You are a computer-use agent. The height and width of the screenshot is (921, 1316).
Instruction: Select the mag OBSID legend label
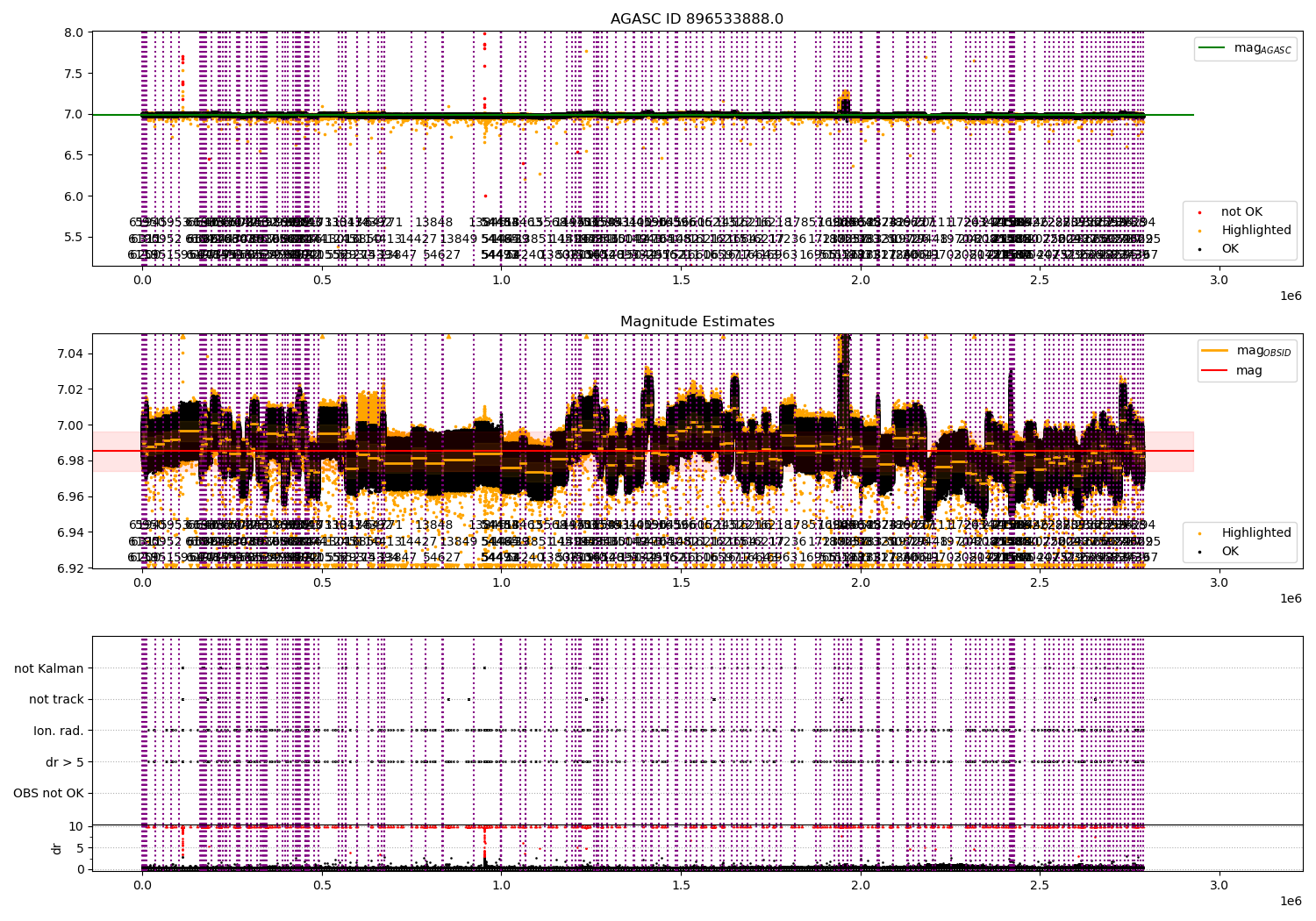tap(1263, 351)
